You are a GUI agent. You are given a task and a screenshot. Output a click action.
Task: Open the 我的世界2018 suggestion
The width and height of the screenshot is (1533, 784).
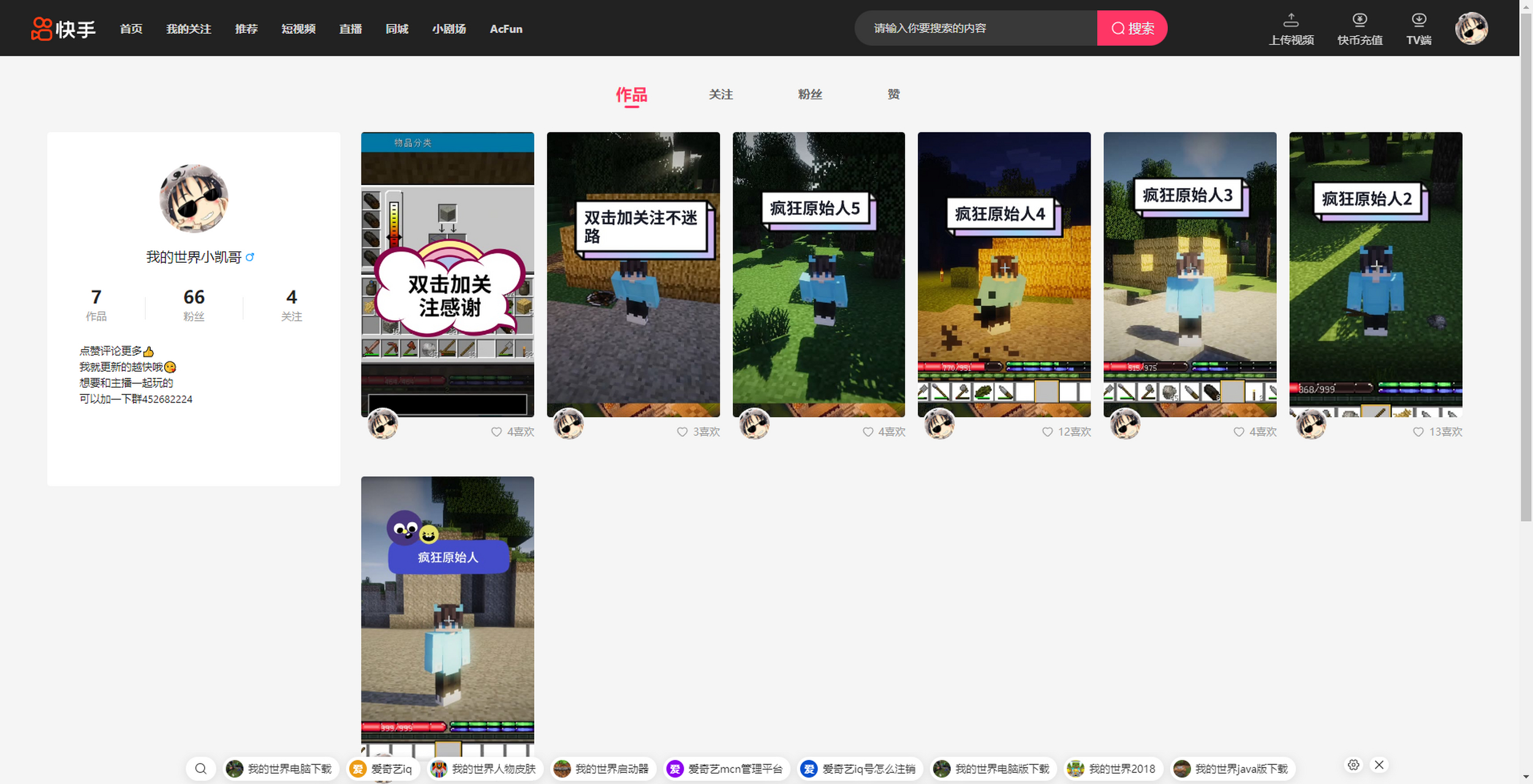click(1113, 769)
